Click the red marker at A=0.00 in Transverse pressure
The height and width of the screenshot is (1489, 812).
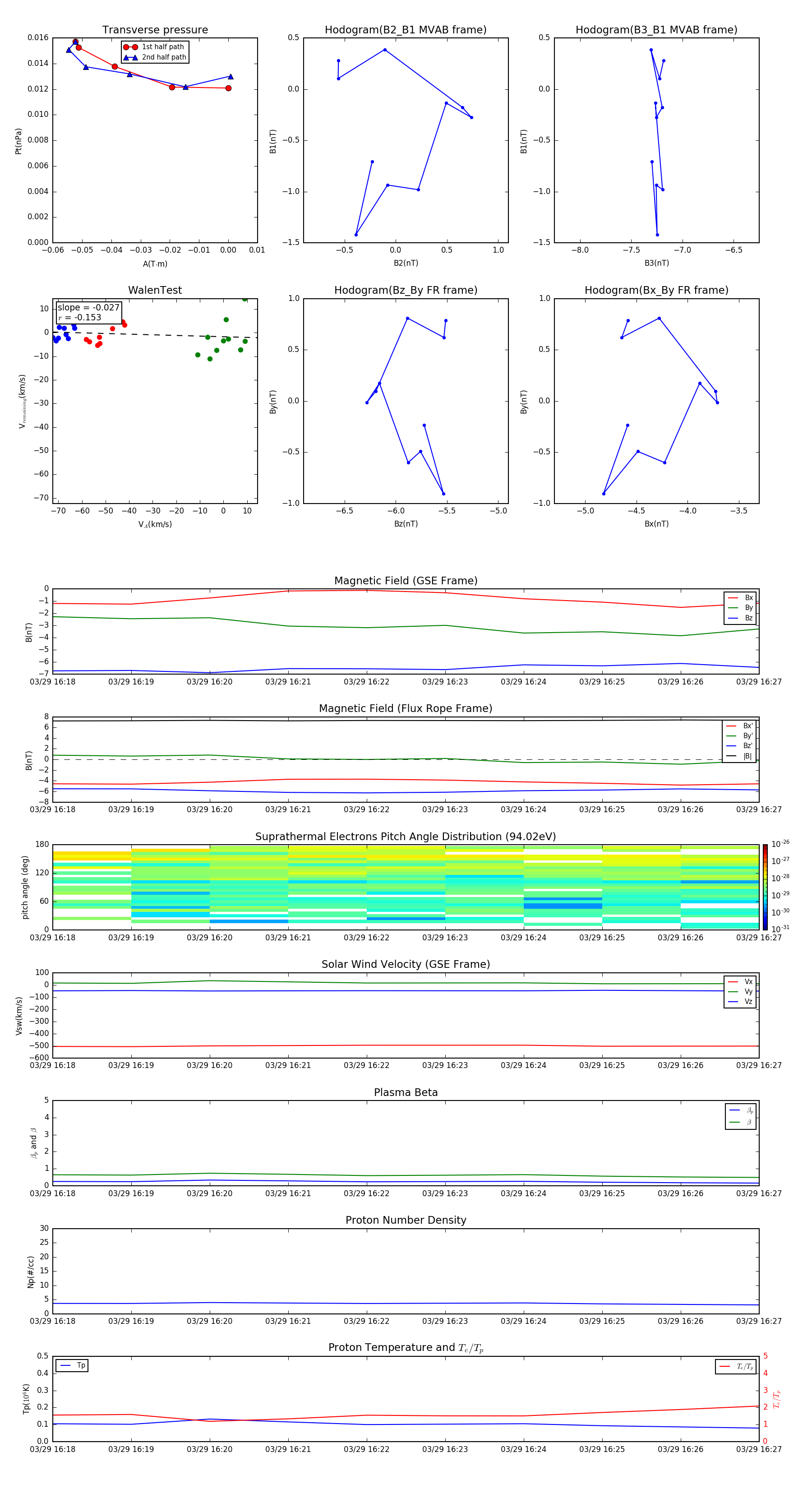point(228,88)
